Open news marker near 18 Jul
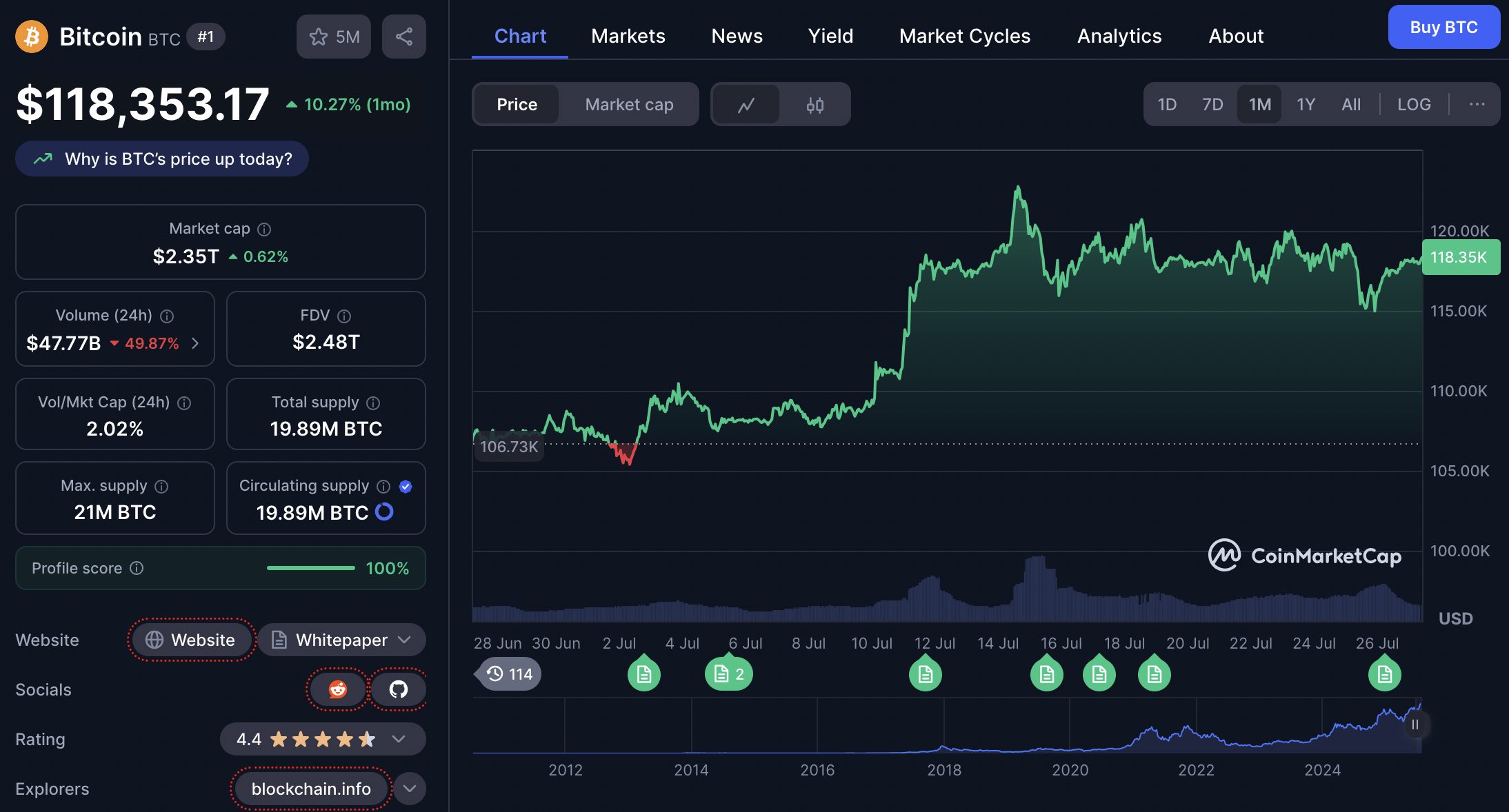 [x=1099, y=673]
